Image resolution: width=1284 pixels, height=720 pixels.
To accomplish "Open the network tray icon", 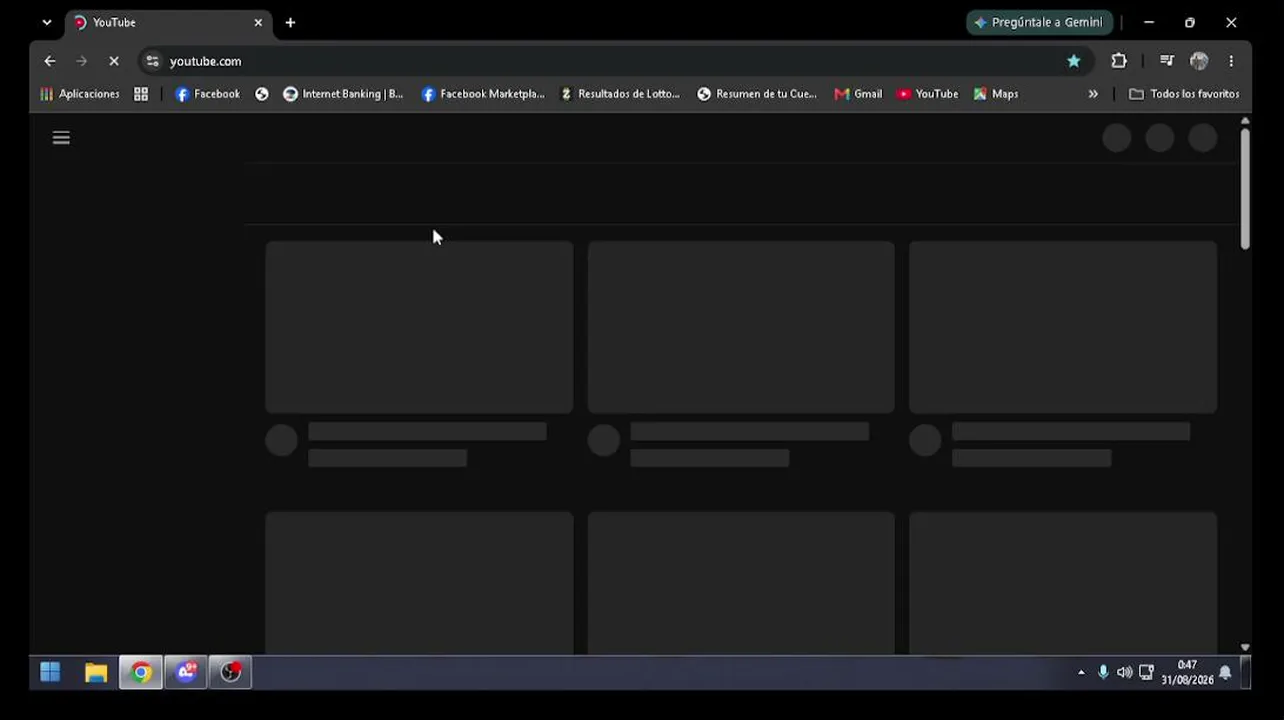I will [1146, 673].
